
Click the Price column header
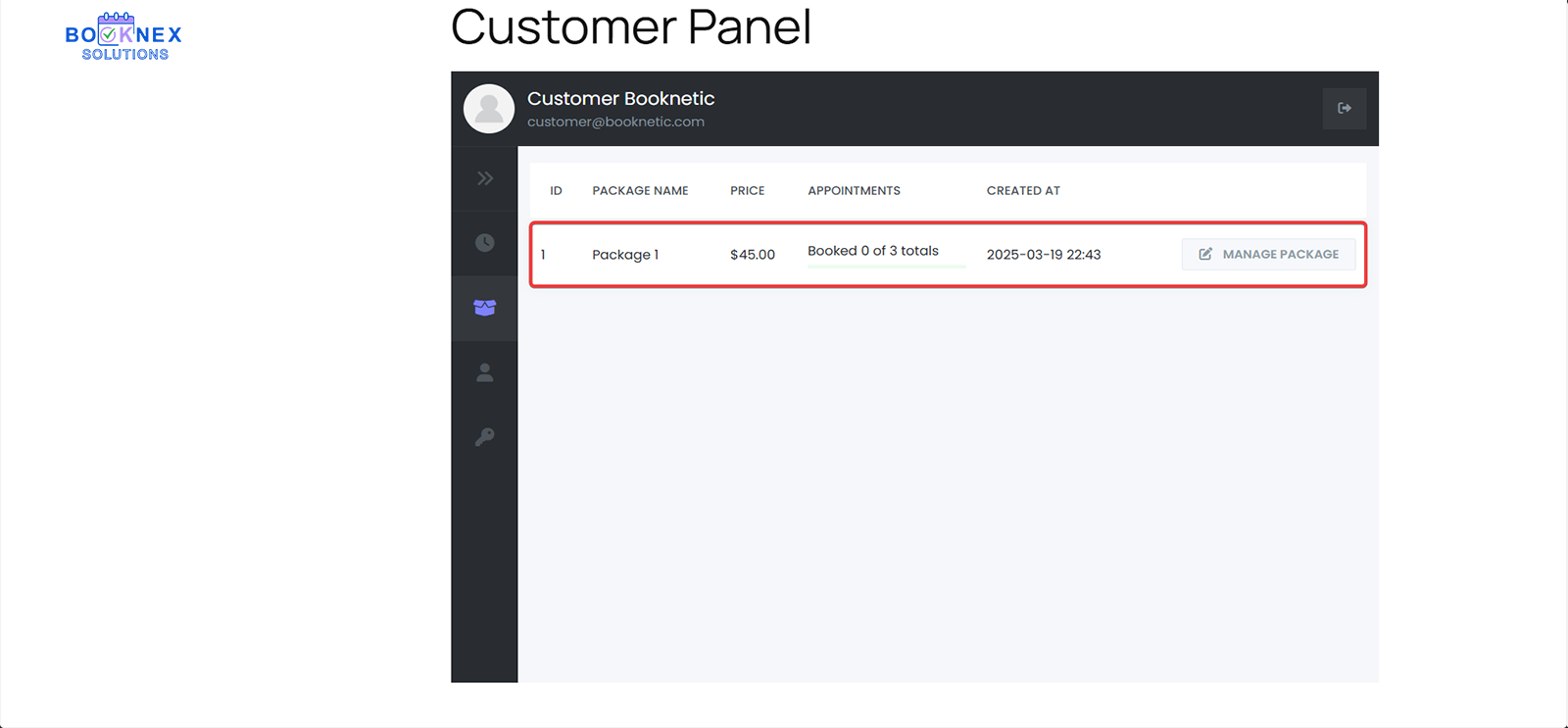[747, 191]
